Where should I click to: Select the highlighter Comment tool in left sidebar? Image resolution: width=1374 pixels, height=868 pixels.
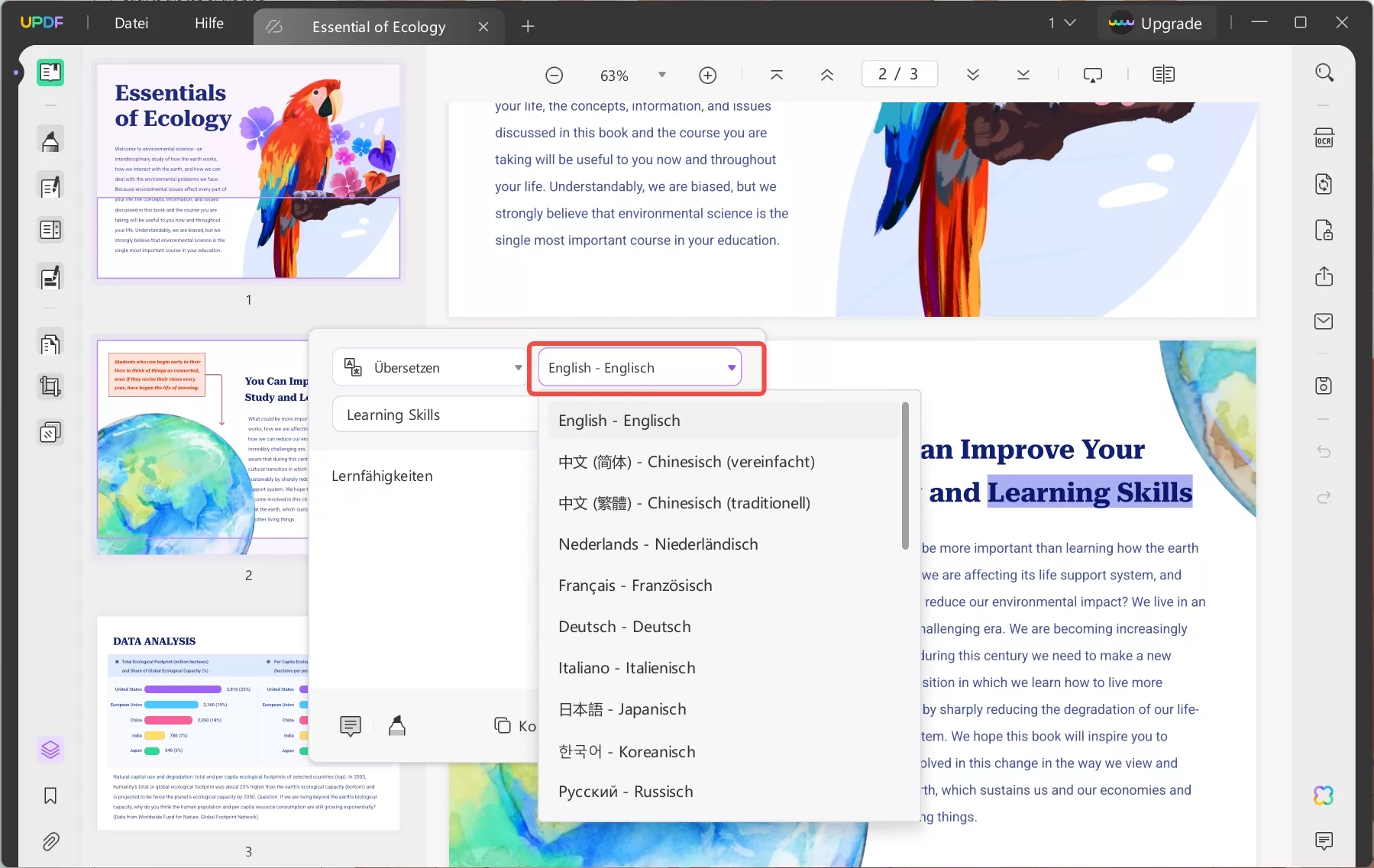[50, 140]
